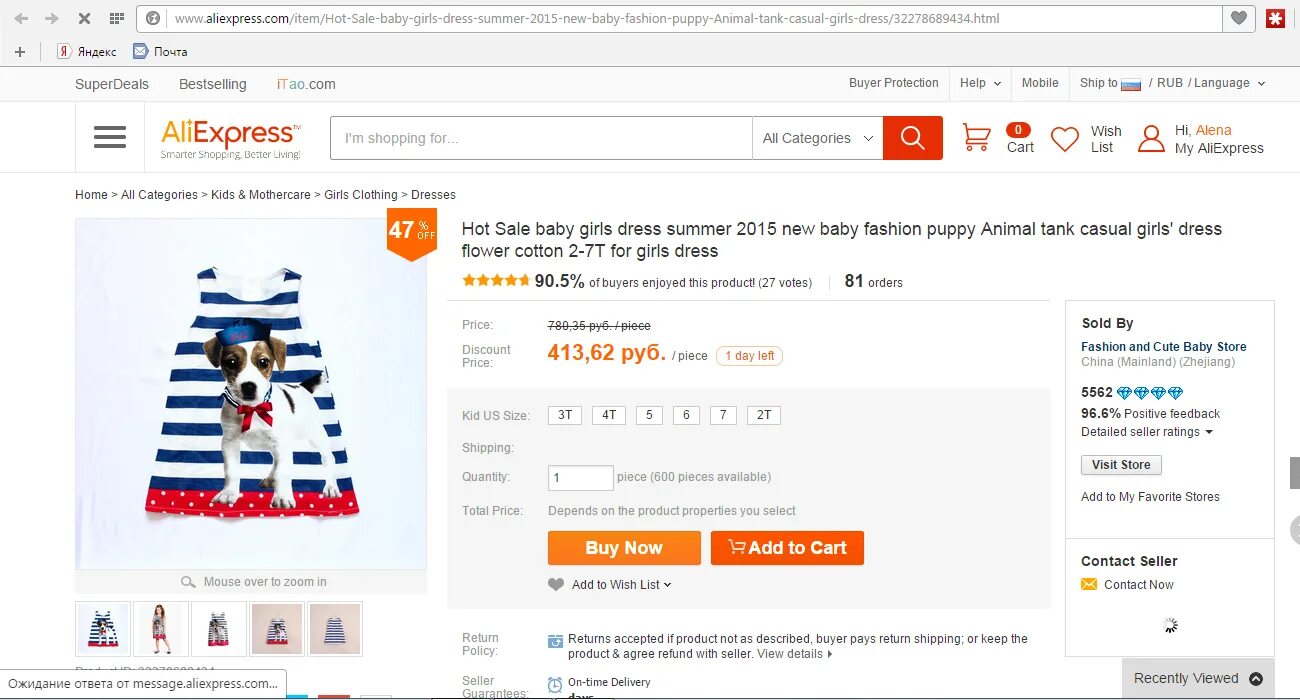Click the browser bookmark heart icon
This screenshot has height=700, width=1300.
click(x=1239, y=18)
